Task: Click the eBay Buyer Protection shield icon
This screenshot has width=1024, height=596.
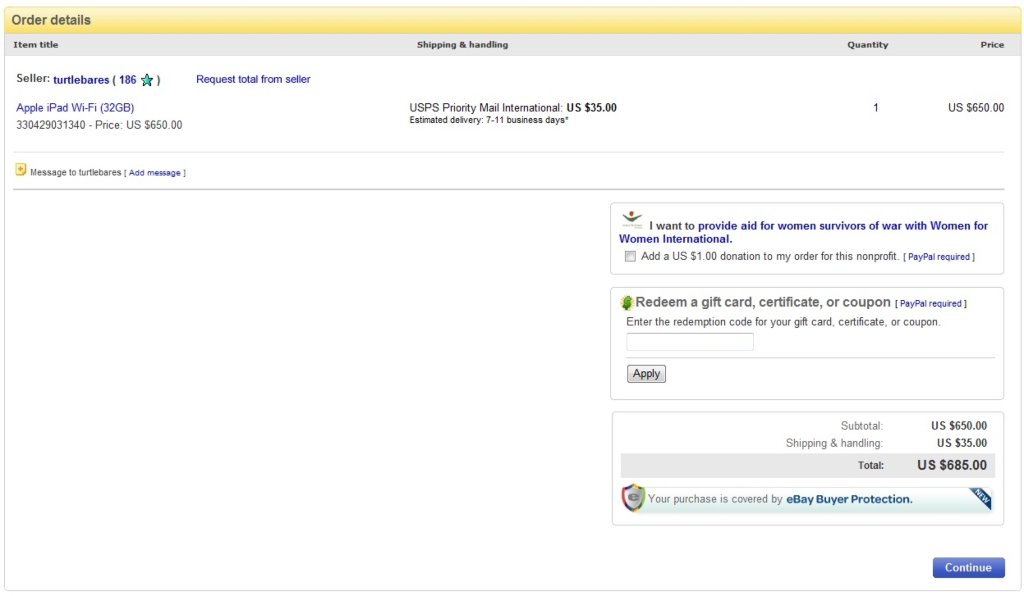Action: (633, 498)
